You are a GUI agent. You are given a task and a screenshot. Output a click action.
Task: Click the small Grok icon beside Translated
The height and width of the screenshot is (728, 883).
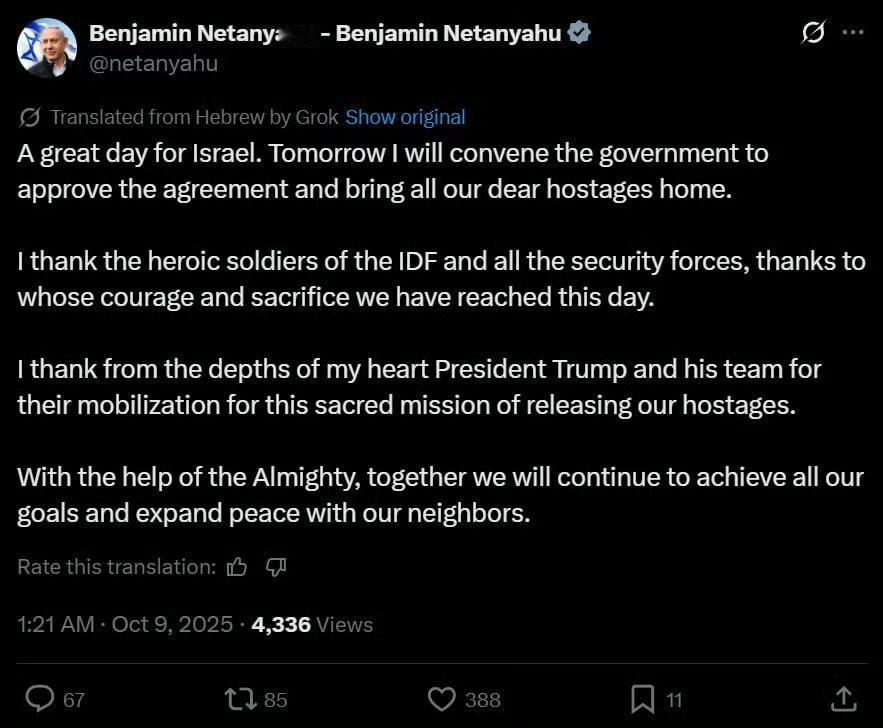pyautogui.click(x=30, y=117)
